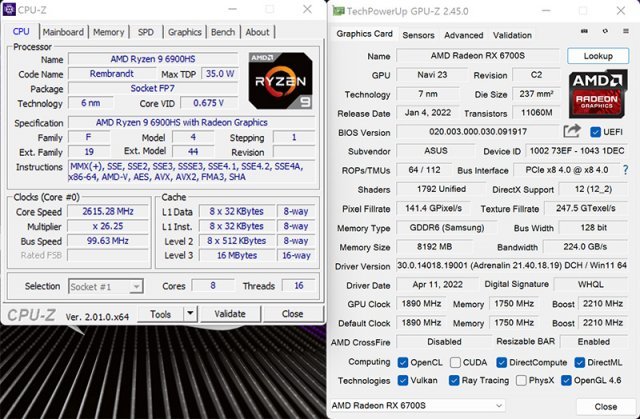The image size is (640, 419).
Task: Toggle the CUDA checkbox
Action: click(456, 362)
